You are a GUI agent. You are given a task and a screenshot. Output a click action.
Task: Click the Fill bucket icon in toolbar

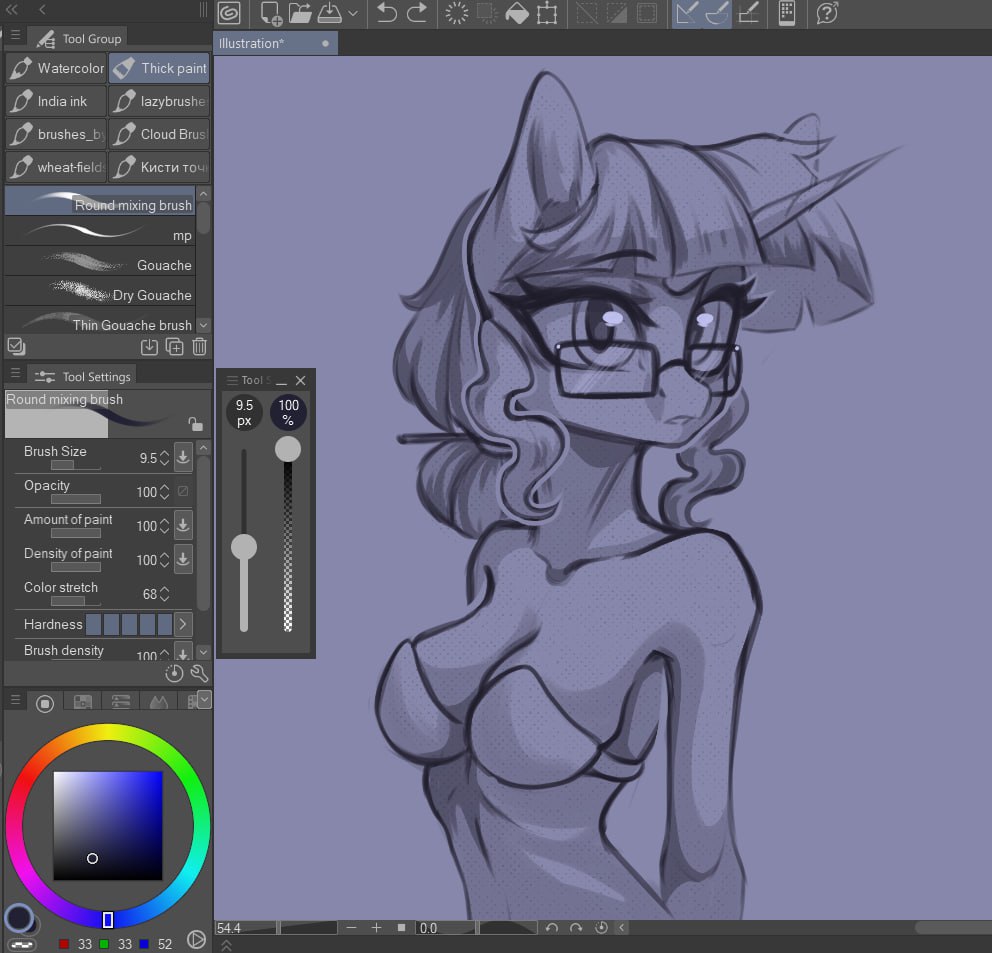[517, 13]
